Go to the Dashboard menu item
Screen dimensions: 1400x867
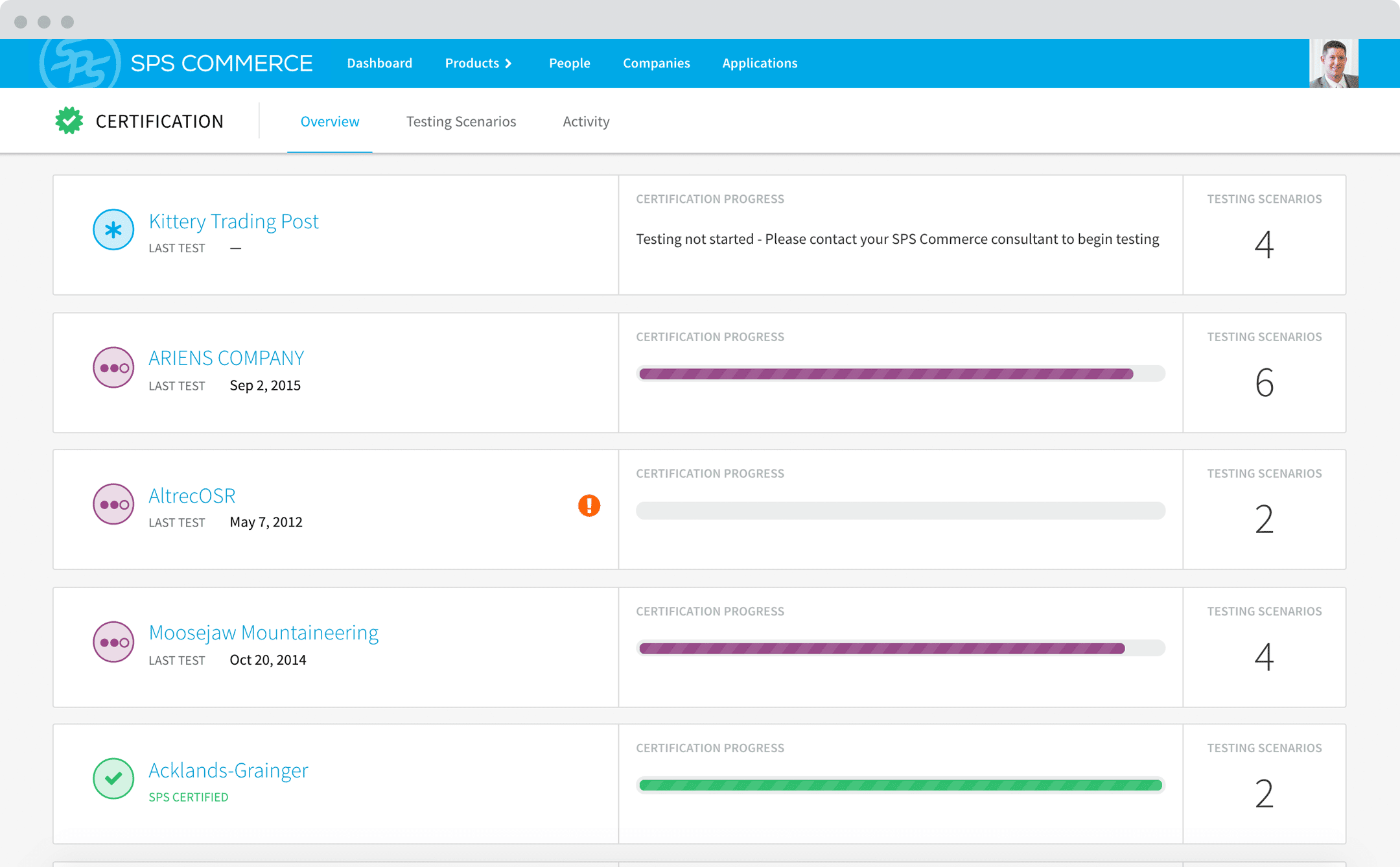coord(380,63)
